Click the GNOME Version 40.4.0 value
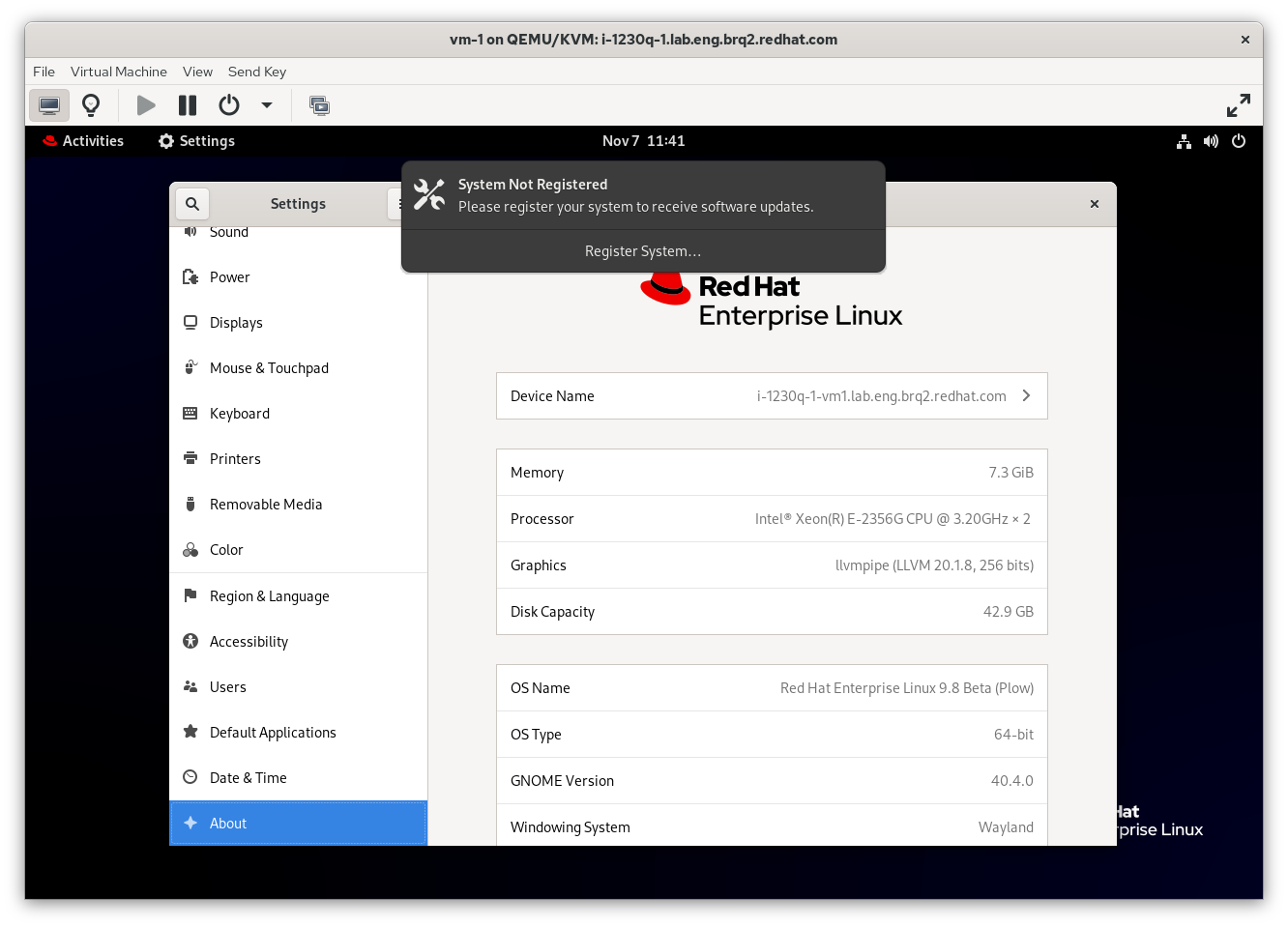Screen dimensions: 1288x927 [1011, 781]
